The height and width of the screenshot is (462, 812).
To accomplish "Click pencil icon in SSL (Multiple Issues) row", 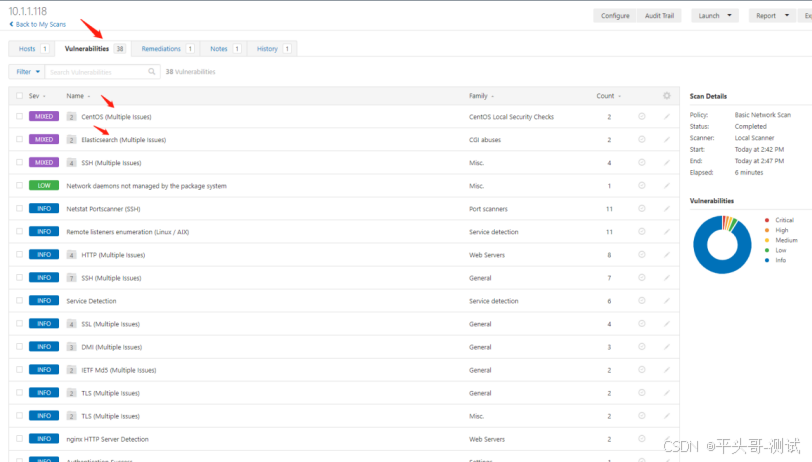I will coord(667,324).
